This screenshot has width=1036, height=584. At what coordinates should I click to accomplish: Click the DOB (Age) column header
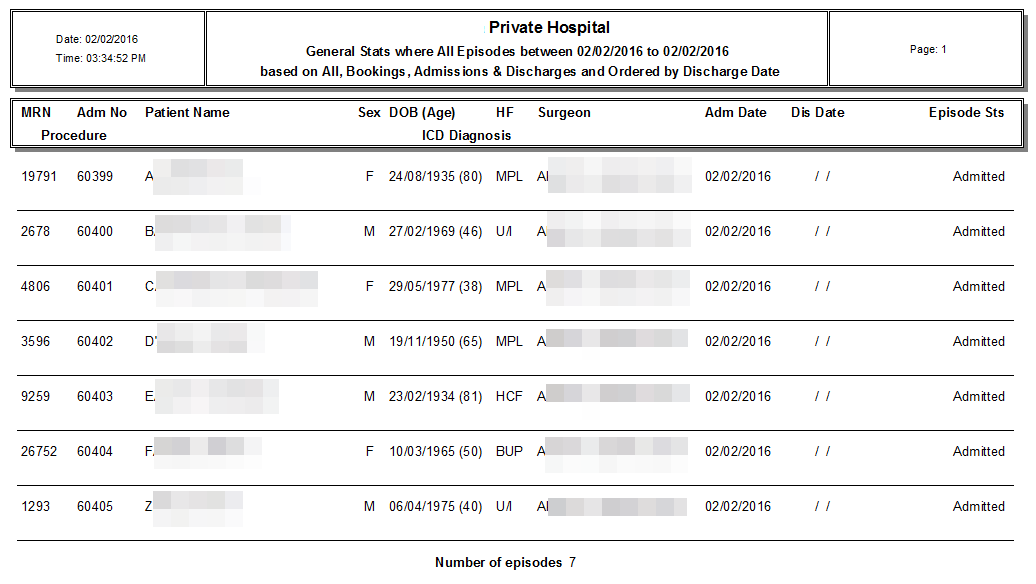422,113
